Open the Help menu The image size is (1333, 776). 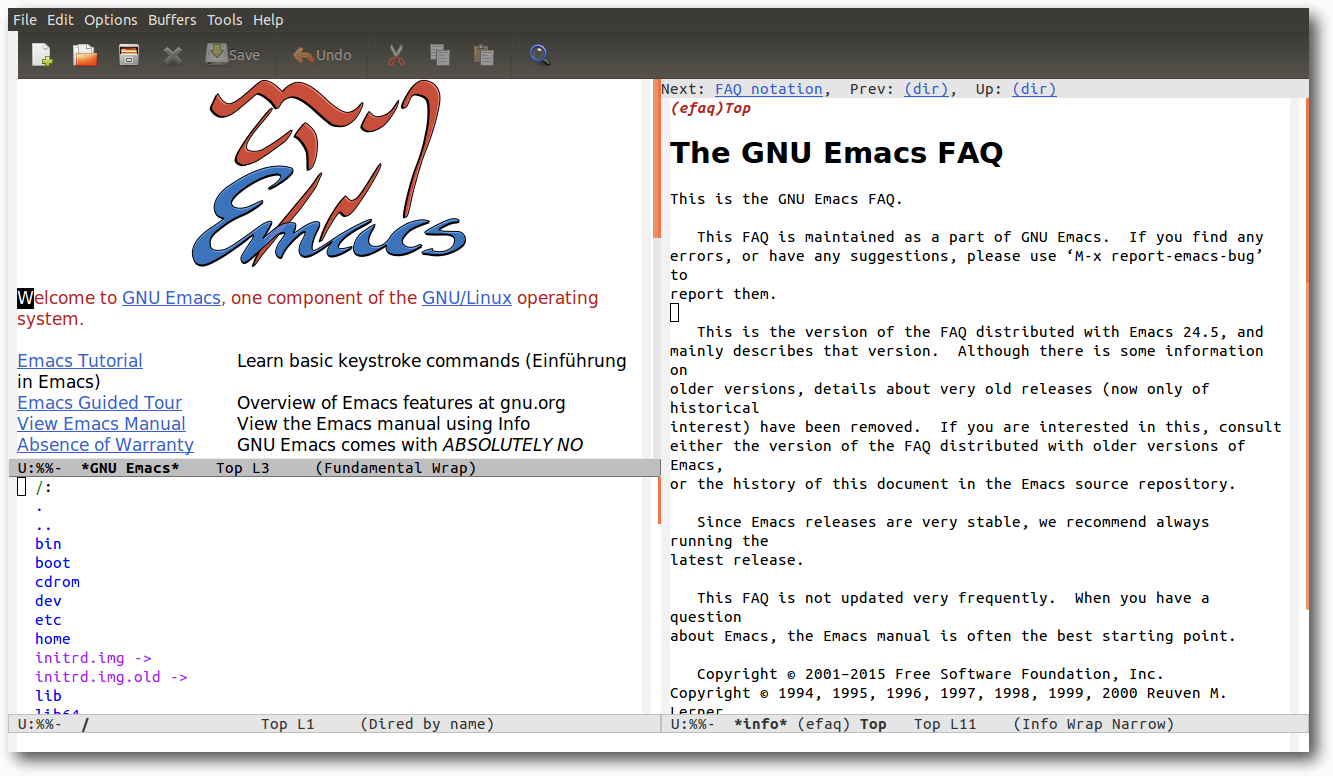coord(268,20)
